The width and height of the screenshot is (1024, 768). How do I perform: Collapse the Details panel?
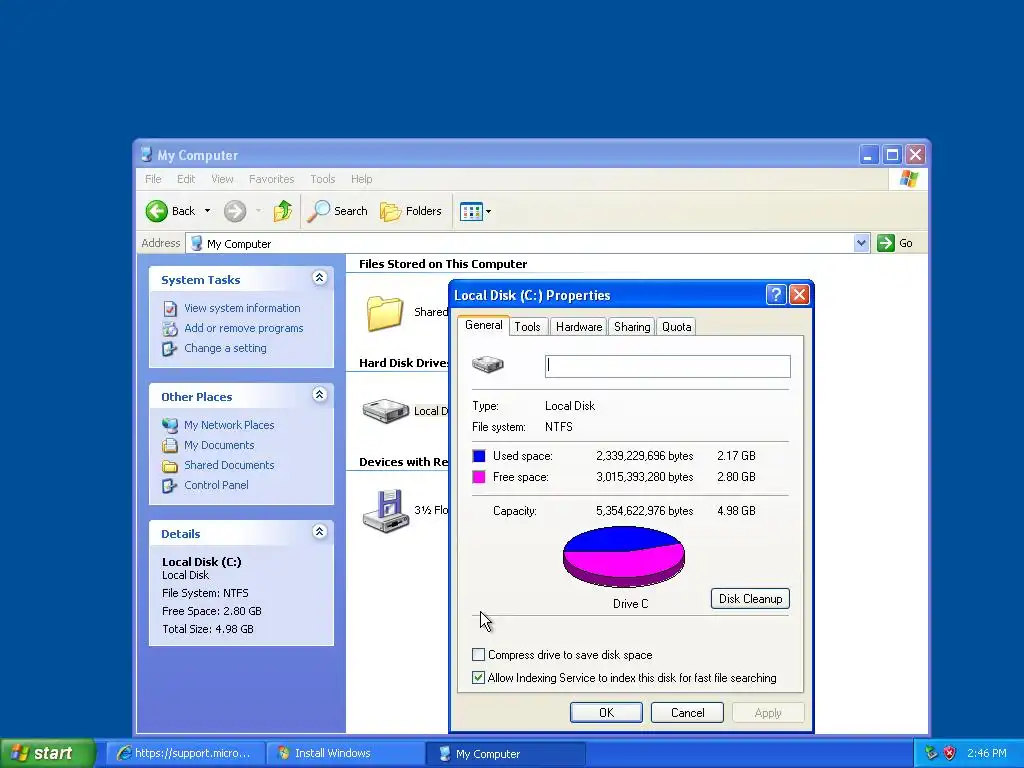319,532
